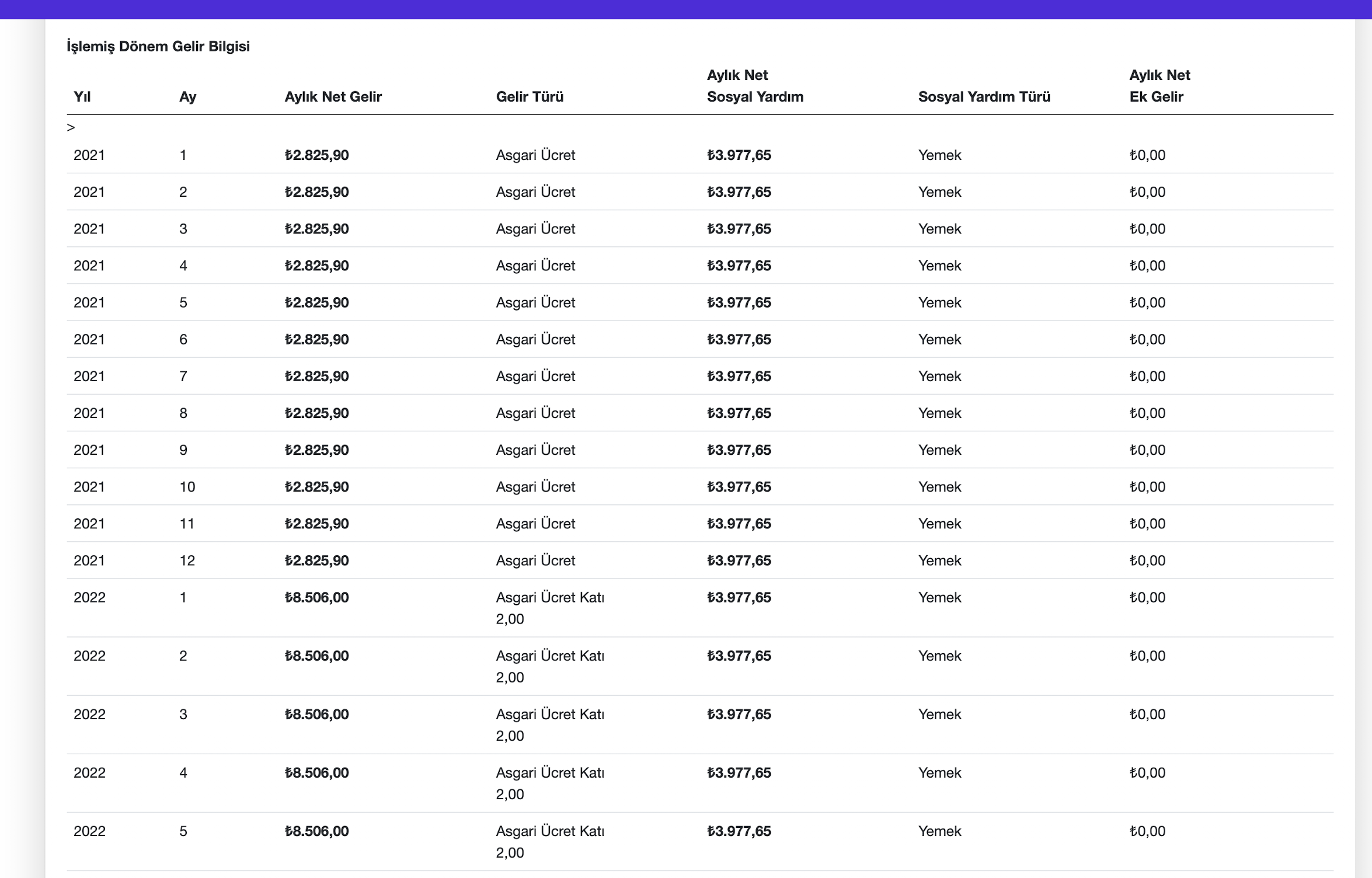Click the 'Gelir Türü' column header
The height and width of the screenshot is (878, 1372).
[530, 97]
